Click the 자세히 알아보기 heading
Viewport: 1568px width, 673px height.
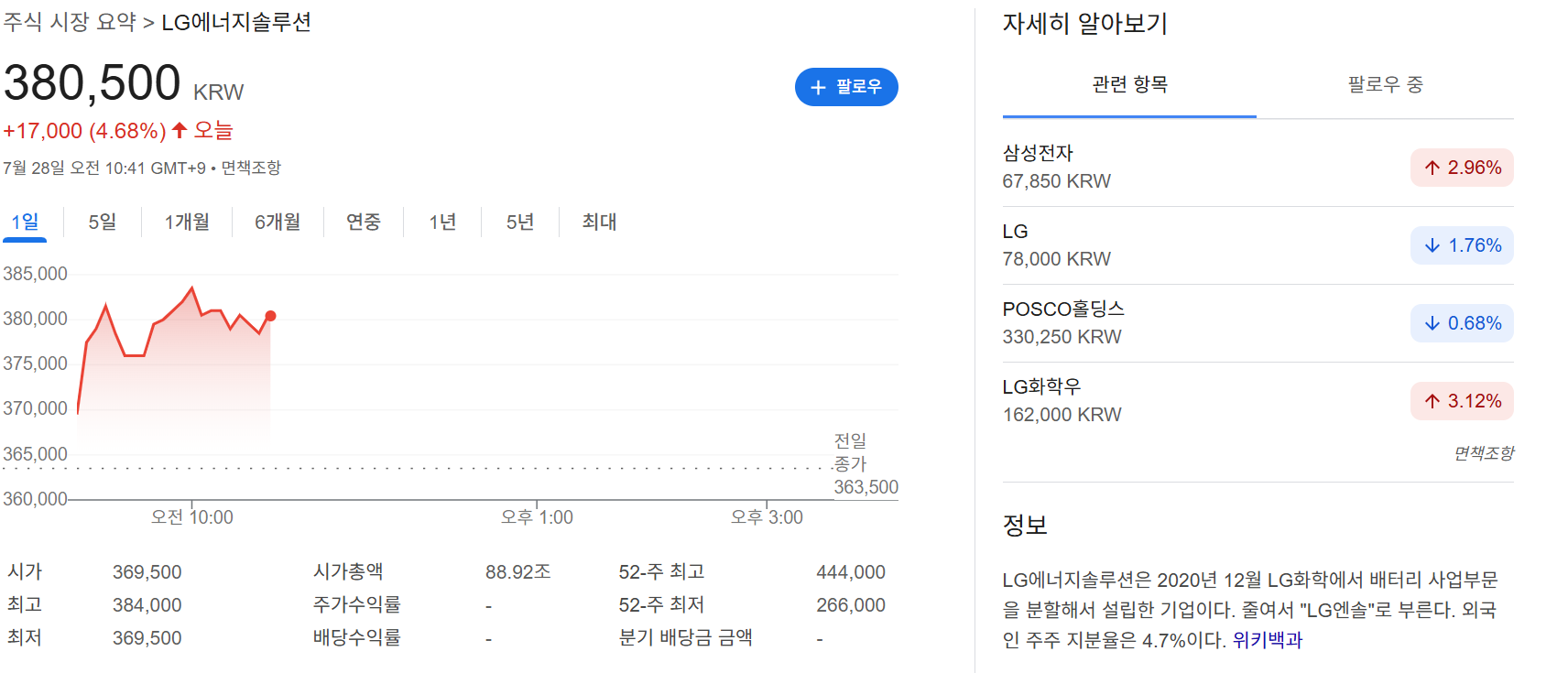(1085, 24)
